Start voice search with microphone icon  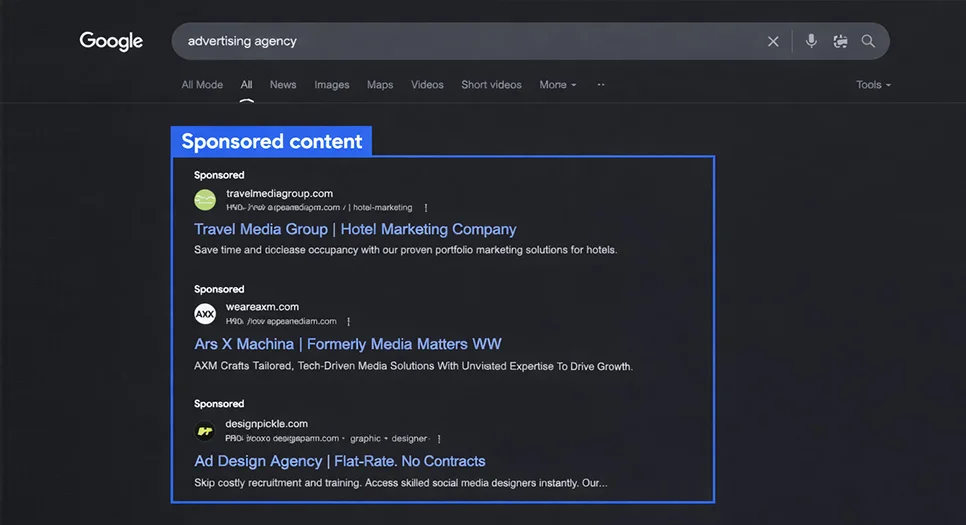click(811, 41)
